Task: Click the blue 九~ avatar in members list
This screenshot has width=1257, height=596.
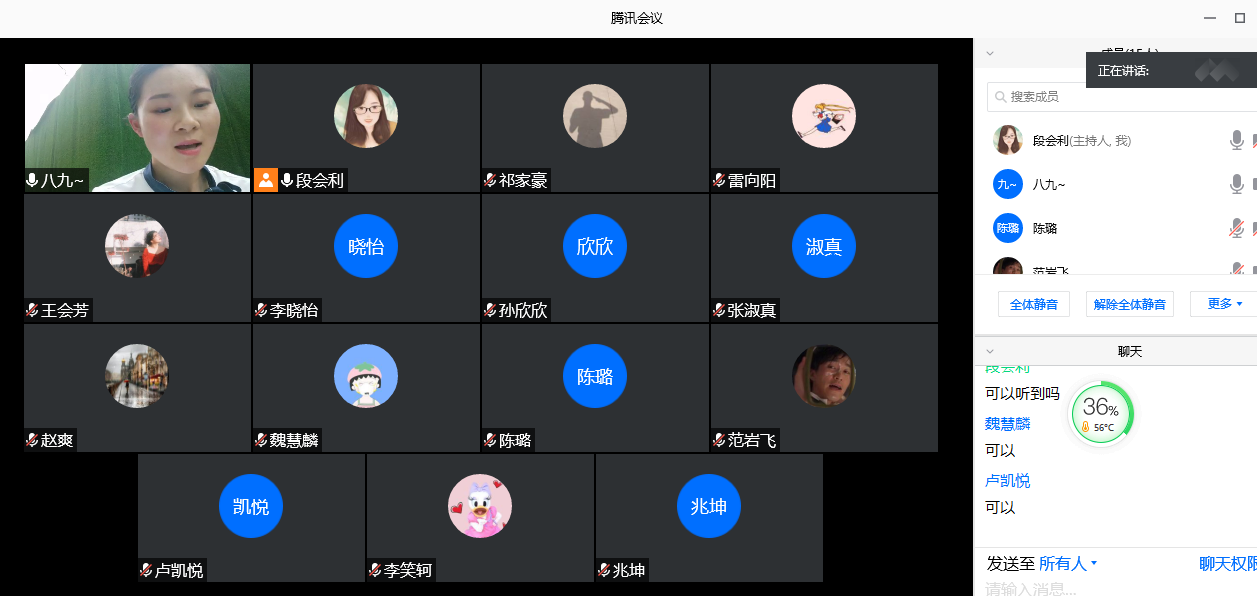Action: pos(1008,184)
